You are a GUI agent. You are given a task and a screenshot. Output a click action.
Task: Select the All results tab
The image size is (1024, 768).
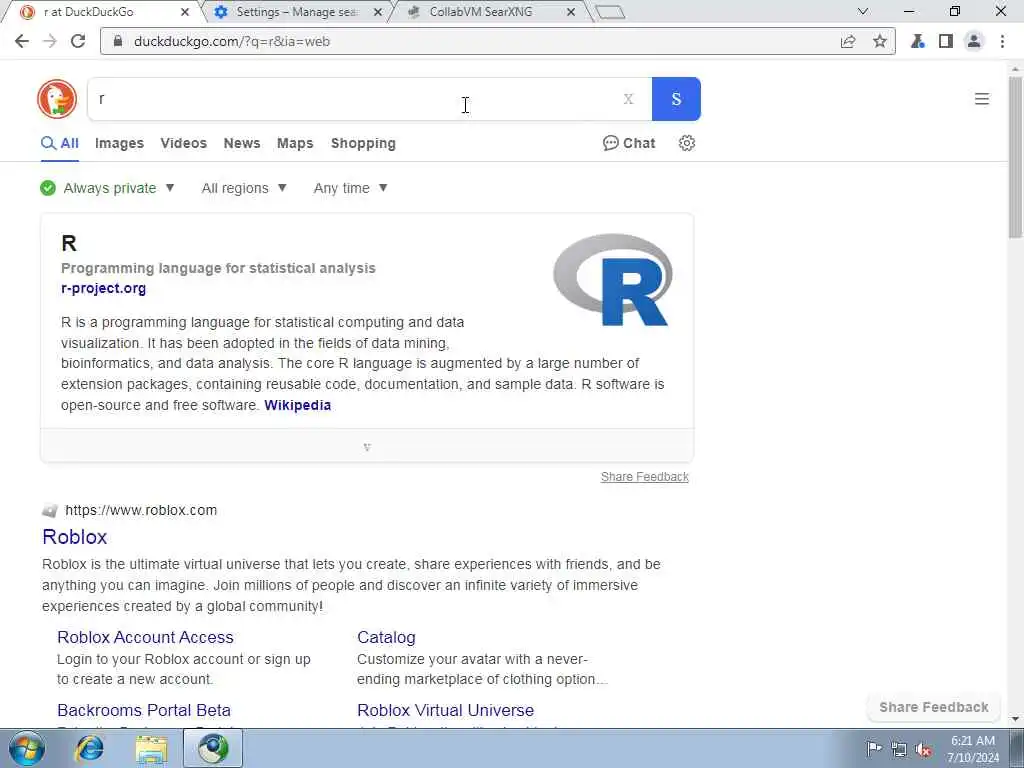60,143
